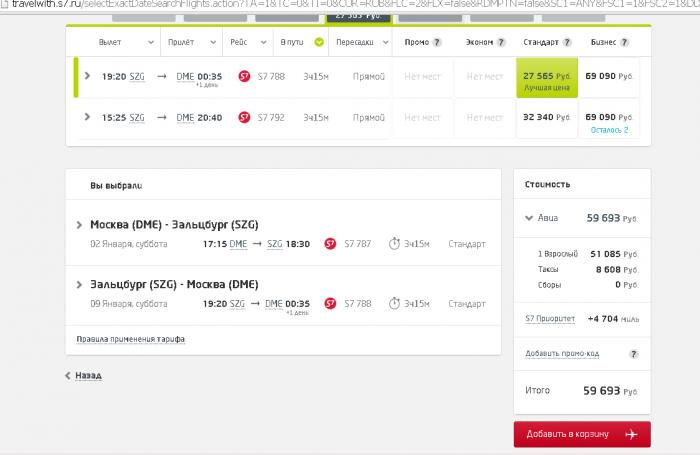This screenshot has height=455, width=700.
Task: Click Добавить промо-код link
Action: (562, 354)
